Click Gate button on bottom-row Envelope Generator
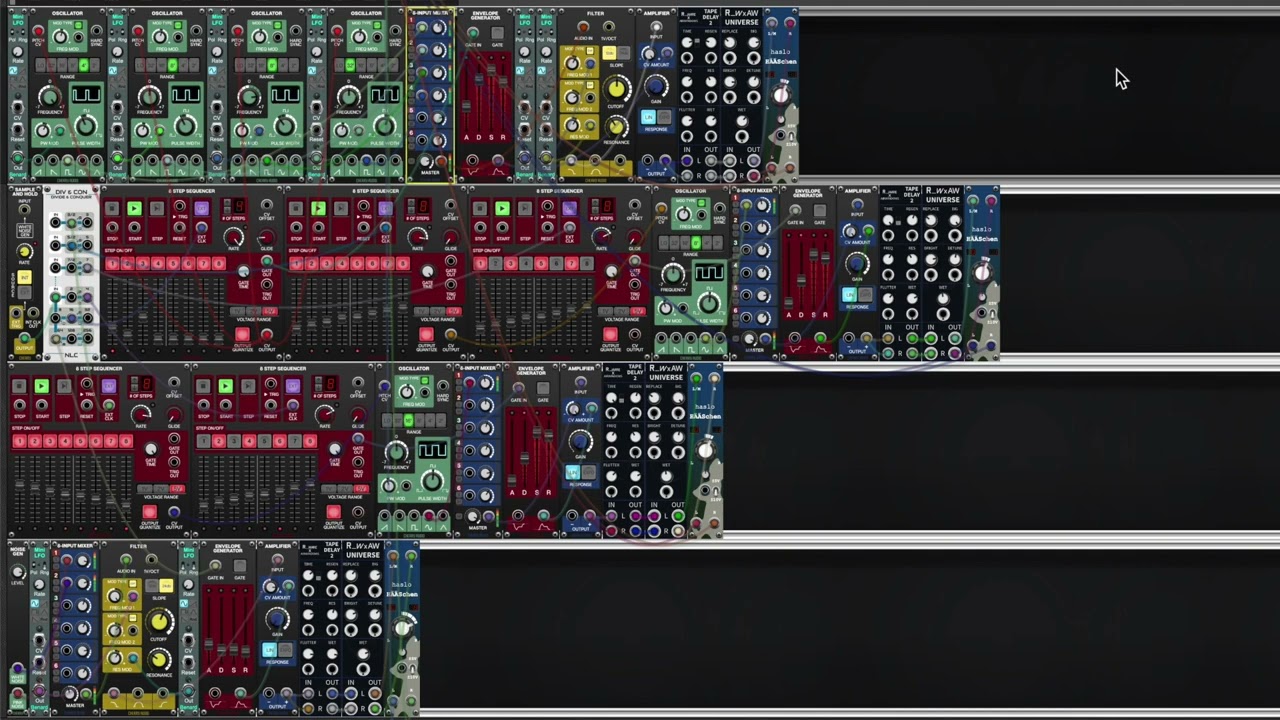 (240, 566)
